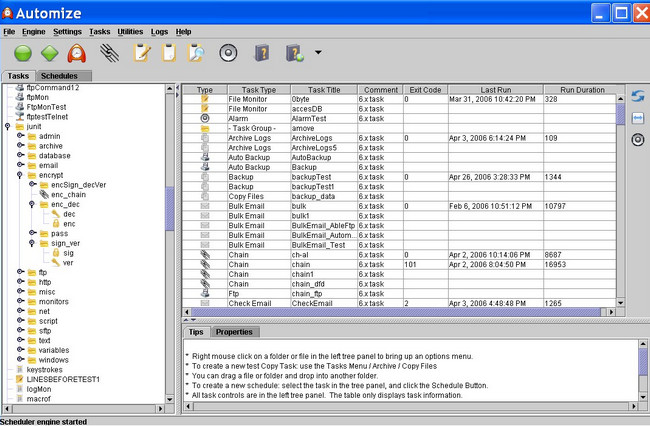650x426 pixels.
Task: Open the Utilities menu
Action: [130, 32]
